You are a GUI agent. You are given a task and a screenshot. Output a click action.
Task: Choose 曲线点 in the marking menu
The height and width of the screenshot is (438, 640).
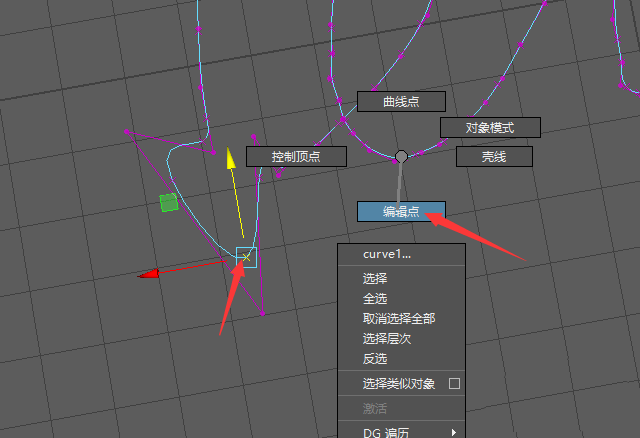point(401,102)
